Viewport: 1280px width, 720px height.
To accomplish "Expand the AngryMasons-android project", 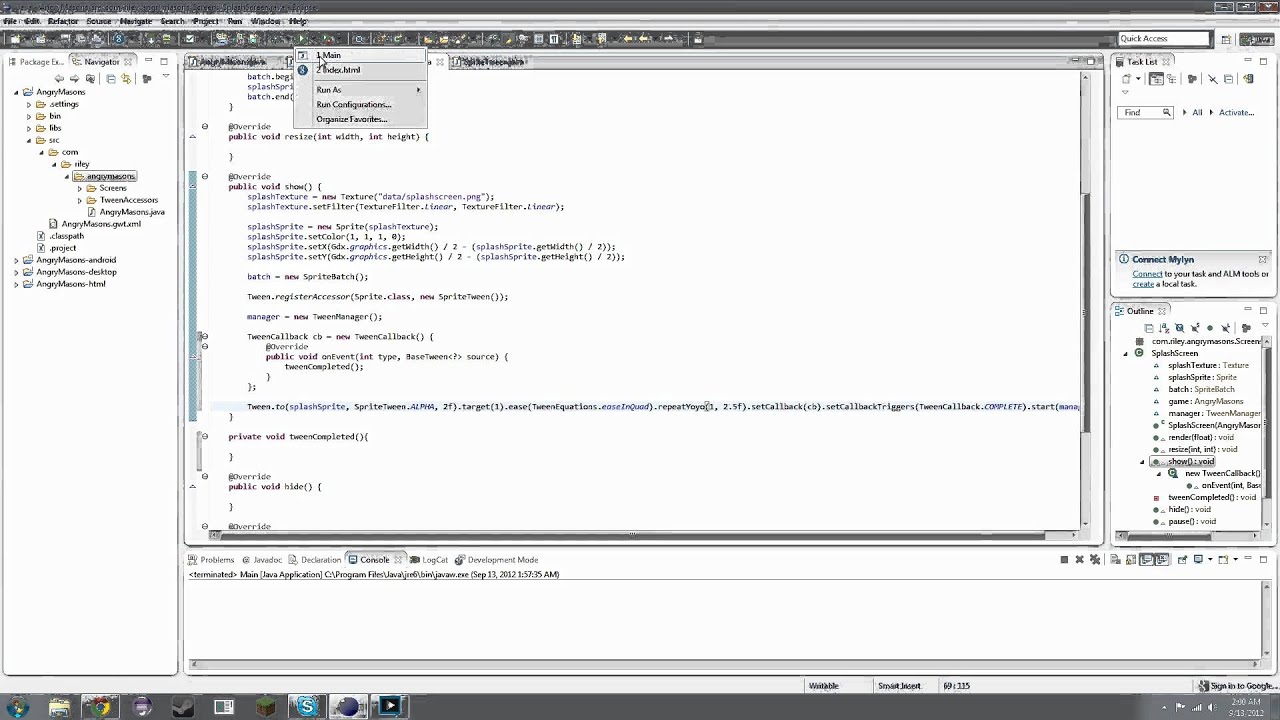I will (16, 260).
